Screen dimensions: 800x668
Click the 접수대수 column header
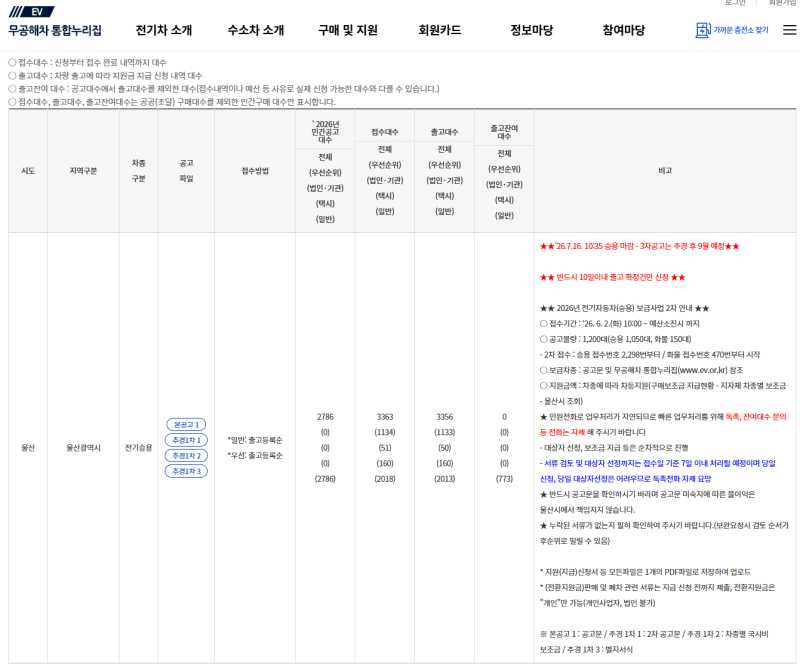(x=385, y=132)
